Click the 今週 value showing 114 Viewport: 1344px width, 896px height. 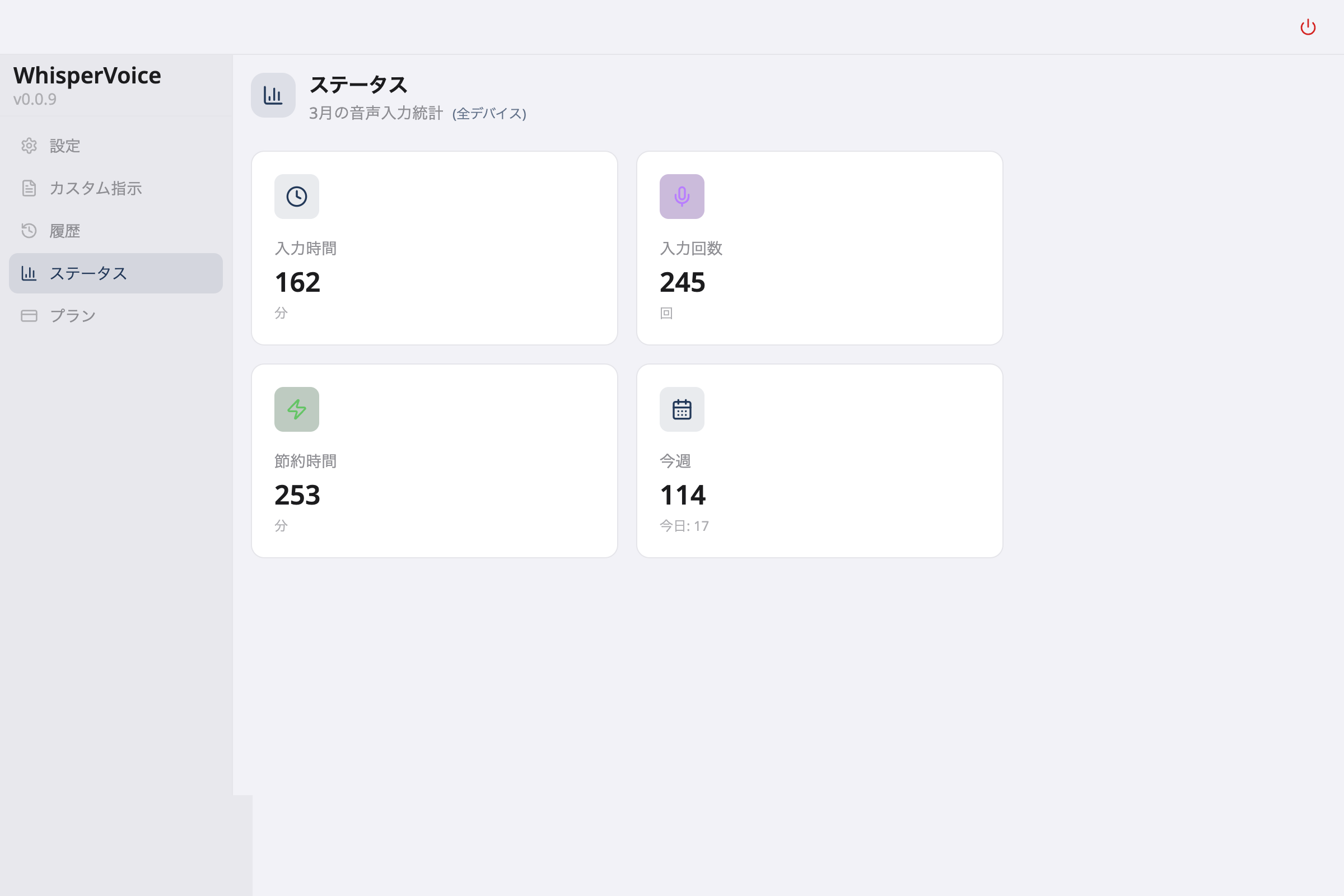click(x=682, y=495)
